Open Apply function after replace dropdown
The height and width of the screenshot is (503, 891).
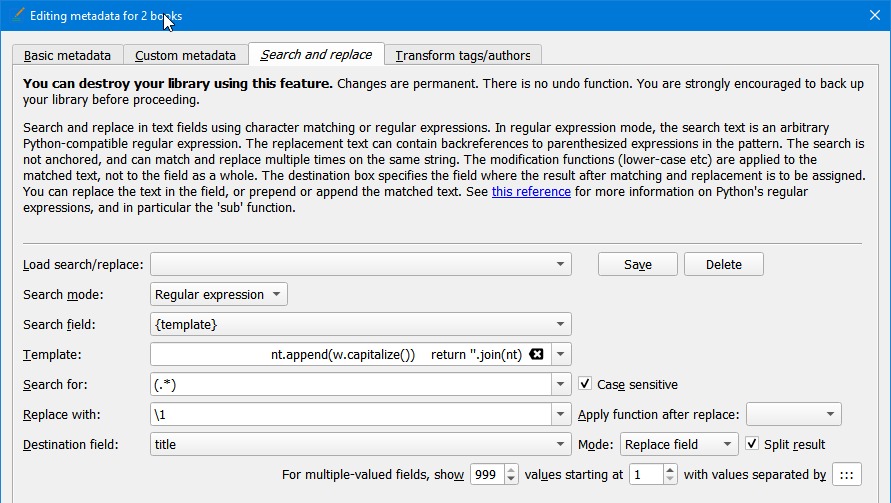(x=793, y=414)
